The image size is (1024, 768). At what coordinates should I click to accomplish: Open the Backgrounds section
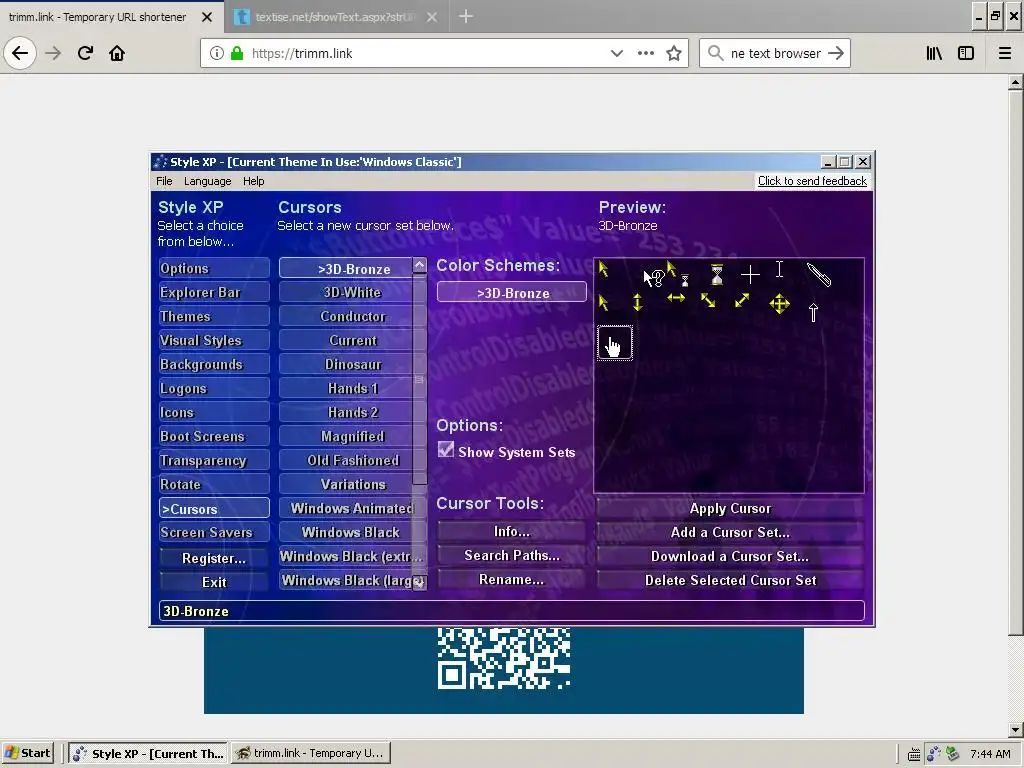214,364
